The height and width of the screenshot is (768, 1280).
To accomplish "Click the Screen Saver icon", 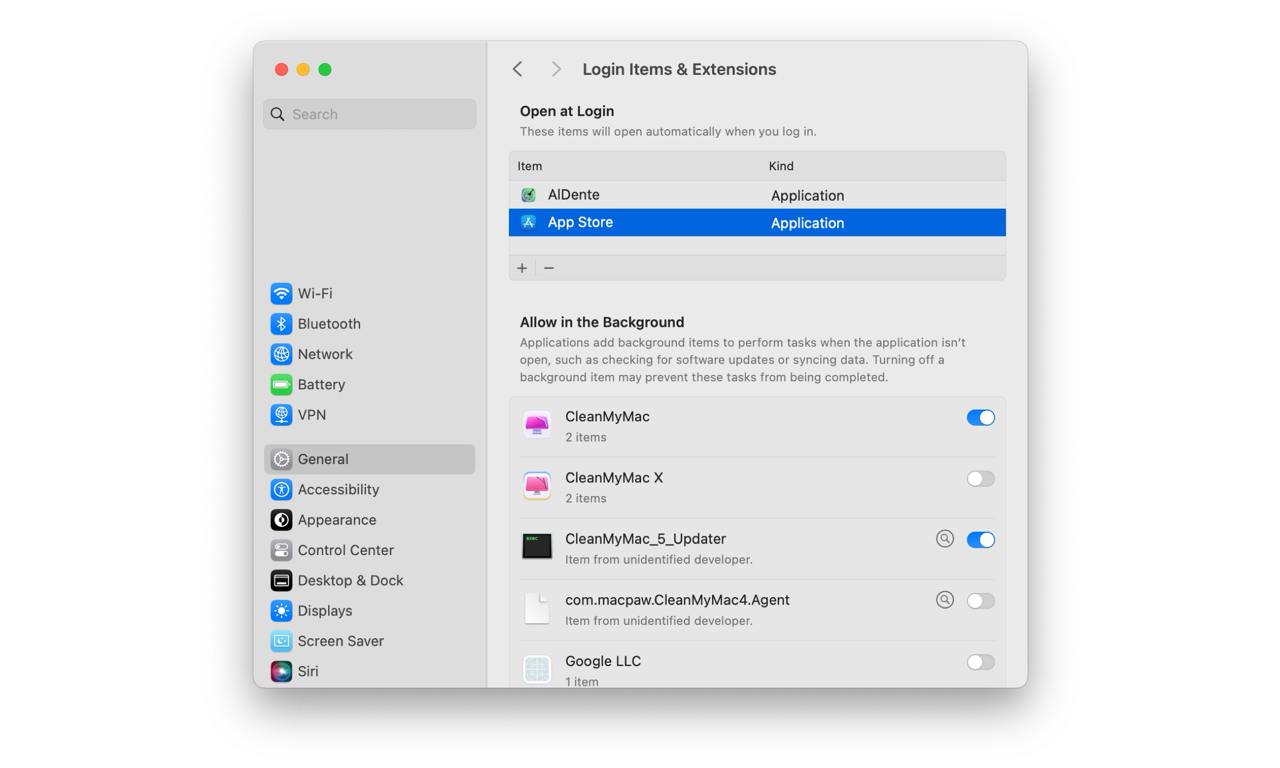I will [281, 641].
